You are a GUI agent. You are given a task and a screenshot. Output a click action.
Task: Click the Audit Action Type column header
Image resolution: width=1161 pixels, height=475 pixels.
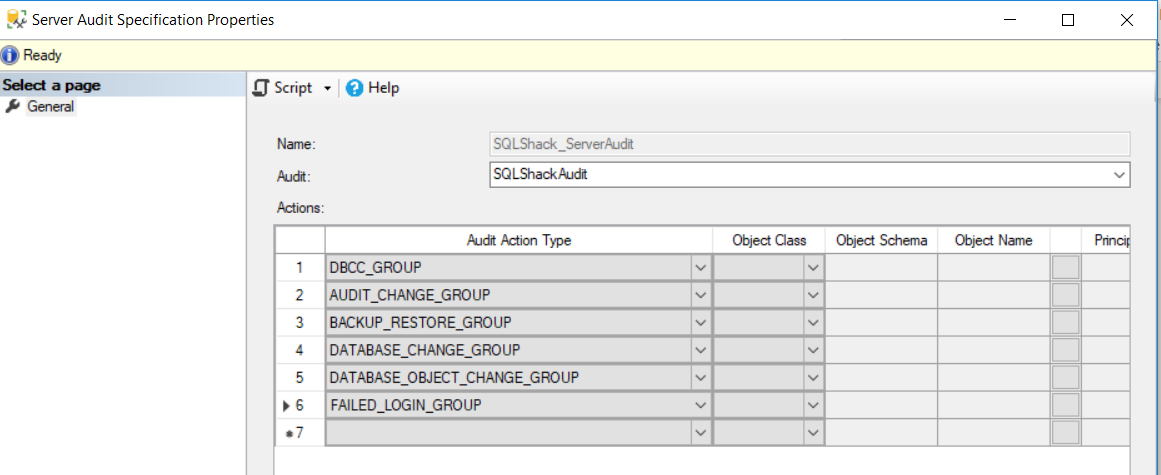(519, 240)
